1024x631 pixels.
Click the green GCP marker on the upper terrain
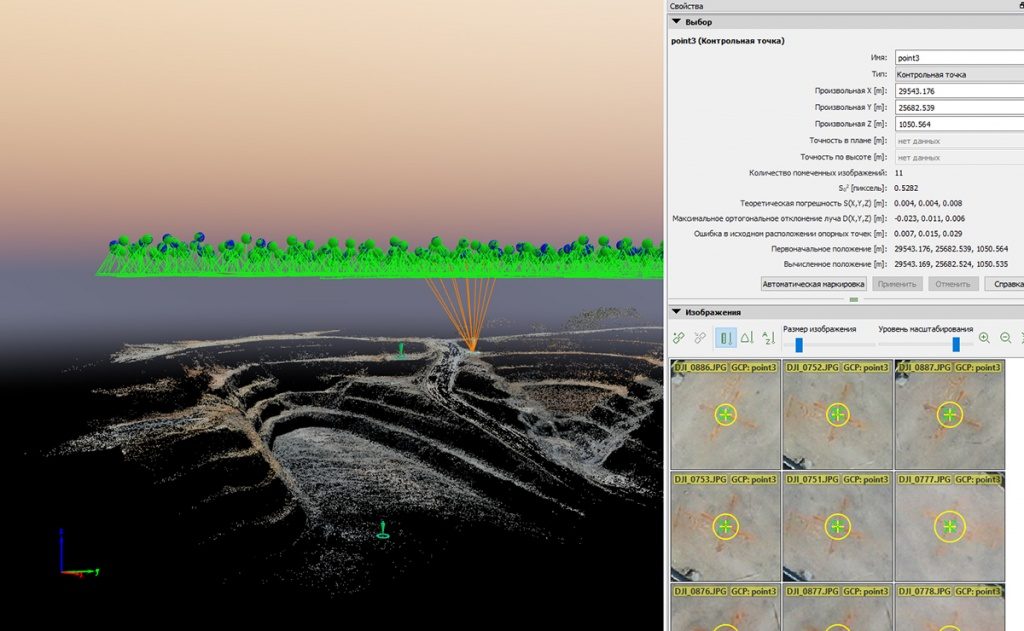(402, 351)
